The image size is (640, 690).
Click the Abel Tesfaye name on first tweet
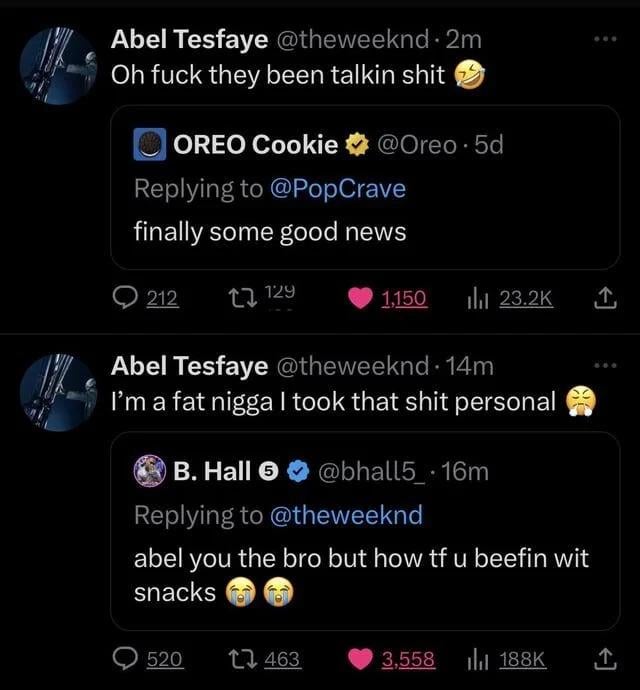coord(189,40)
